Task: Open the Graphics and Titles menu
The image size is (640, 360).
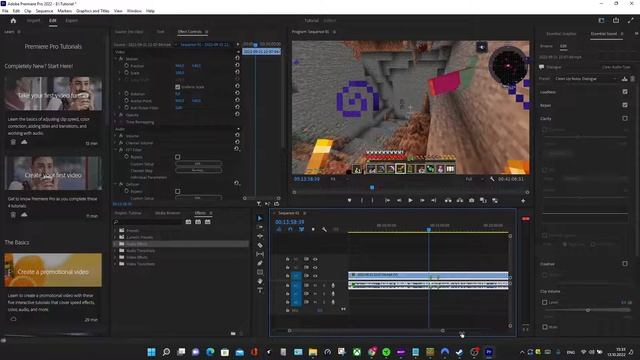Action: tap(93, 11)
